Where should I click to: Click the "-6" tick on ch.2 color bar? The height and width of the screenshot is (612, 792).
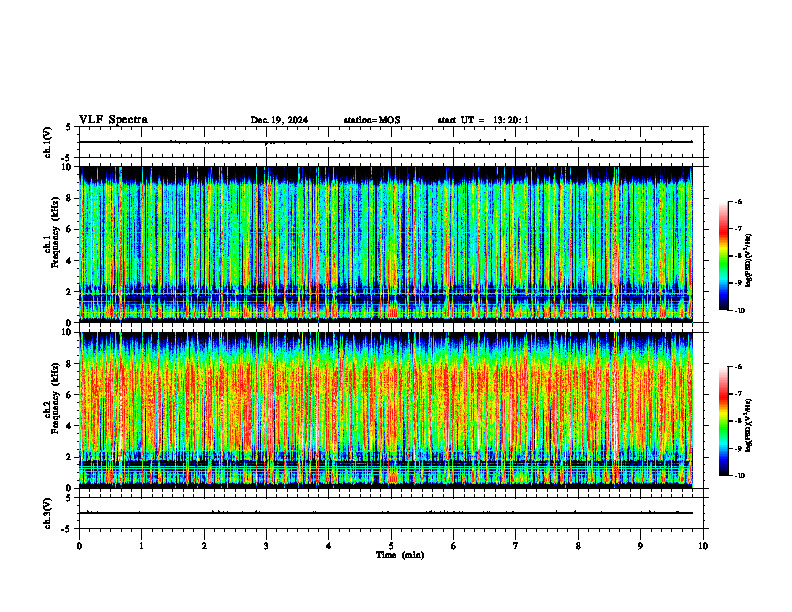[738, 367]
